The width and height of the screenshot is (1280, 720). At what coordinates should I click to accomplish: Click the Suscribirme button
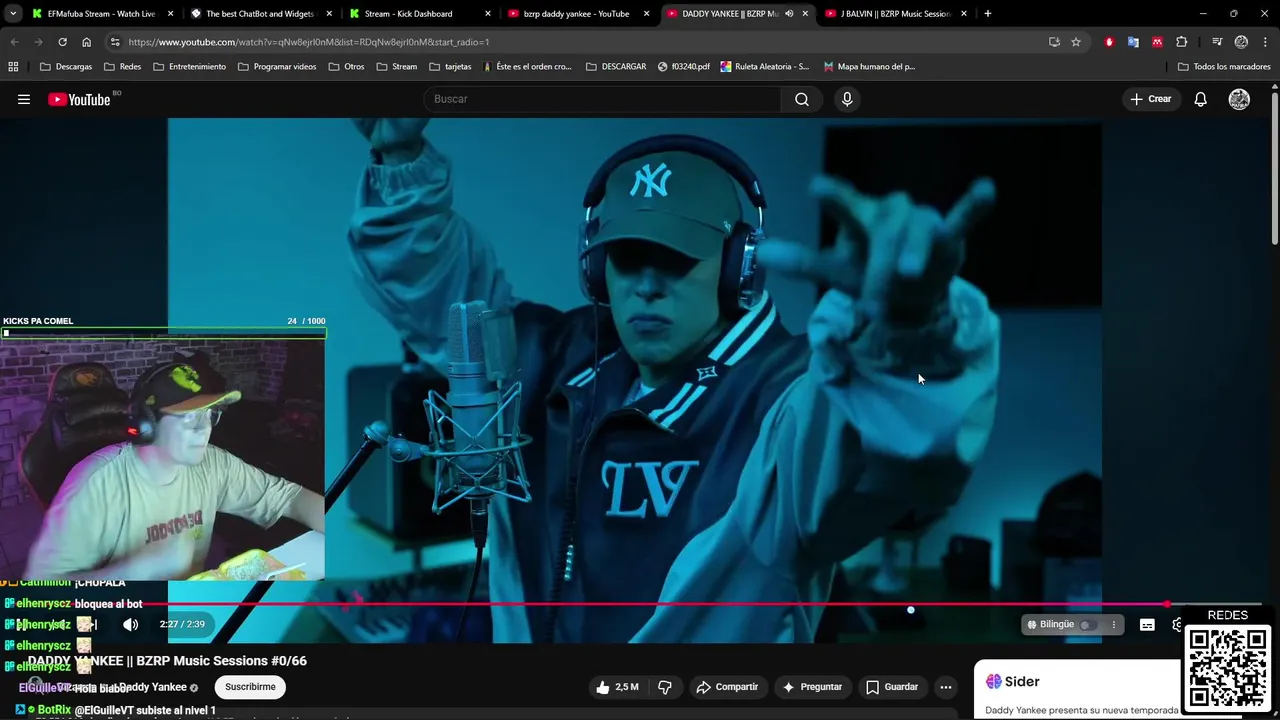click(x=250, y=687)
